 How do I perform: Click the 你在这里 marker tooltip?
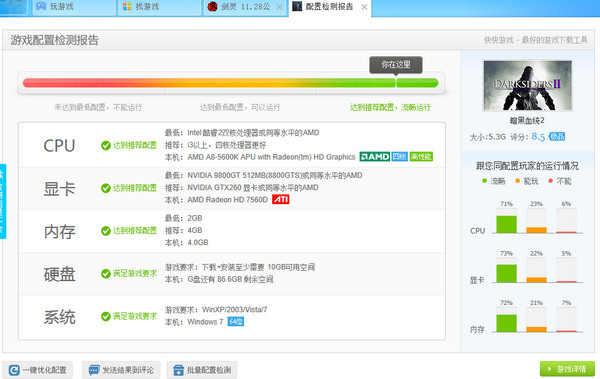tap(396, 65)
